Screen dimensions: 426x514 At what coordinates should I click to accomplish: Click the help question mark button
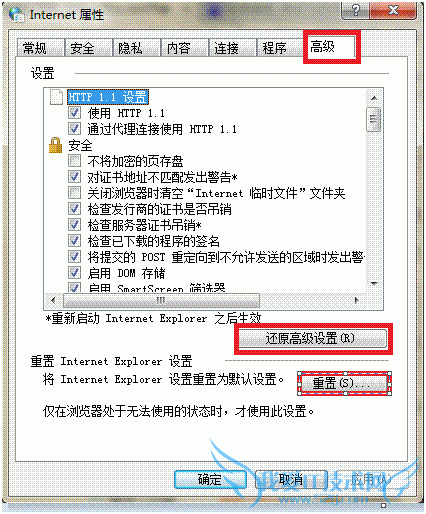tap(356, 10)
